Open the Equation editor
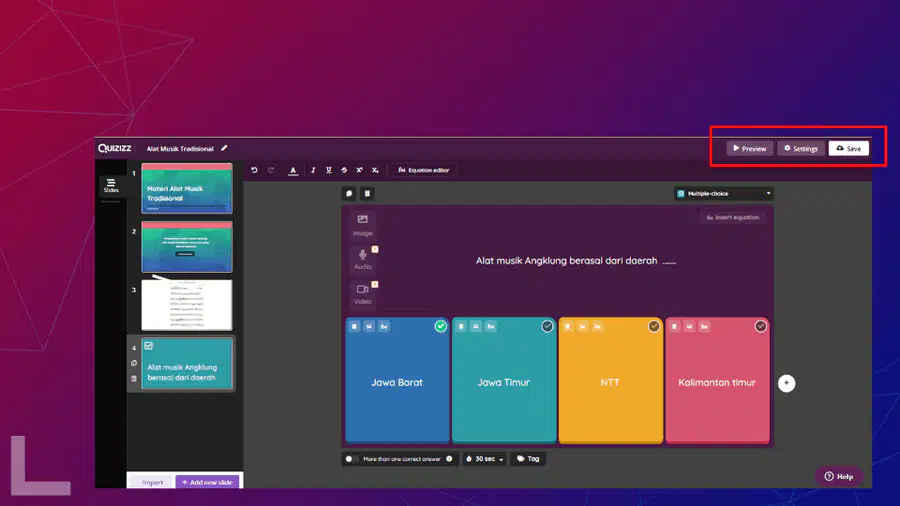 424,170
